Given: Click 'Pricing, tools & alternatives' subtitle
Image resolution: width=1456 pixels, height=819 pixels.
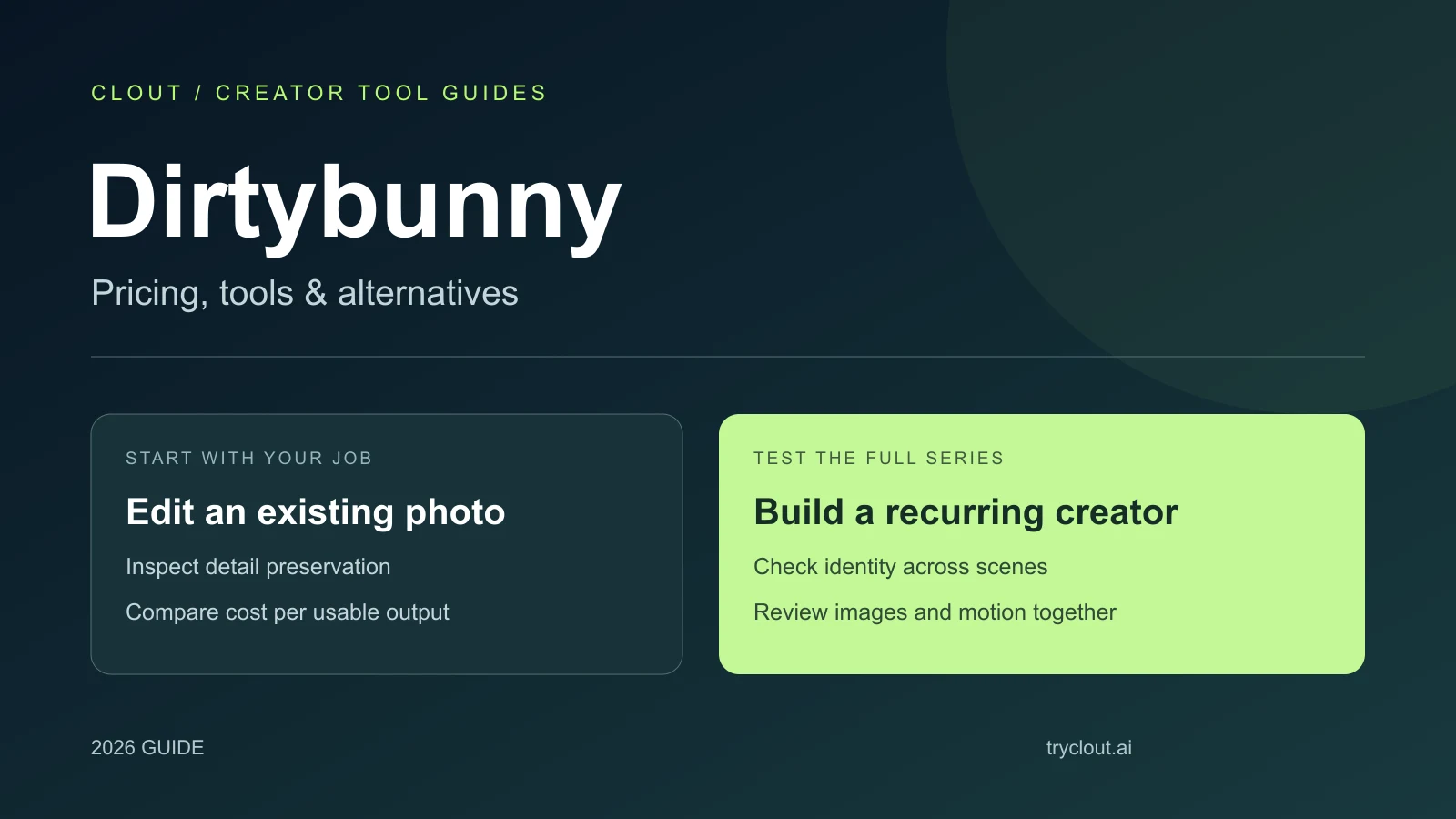Looking at the screenshot, I should [x=305, y=294].
